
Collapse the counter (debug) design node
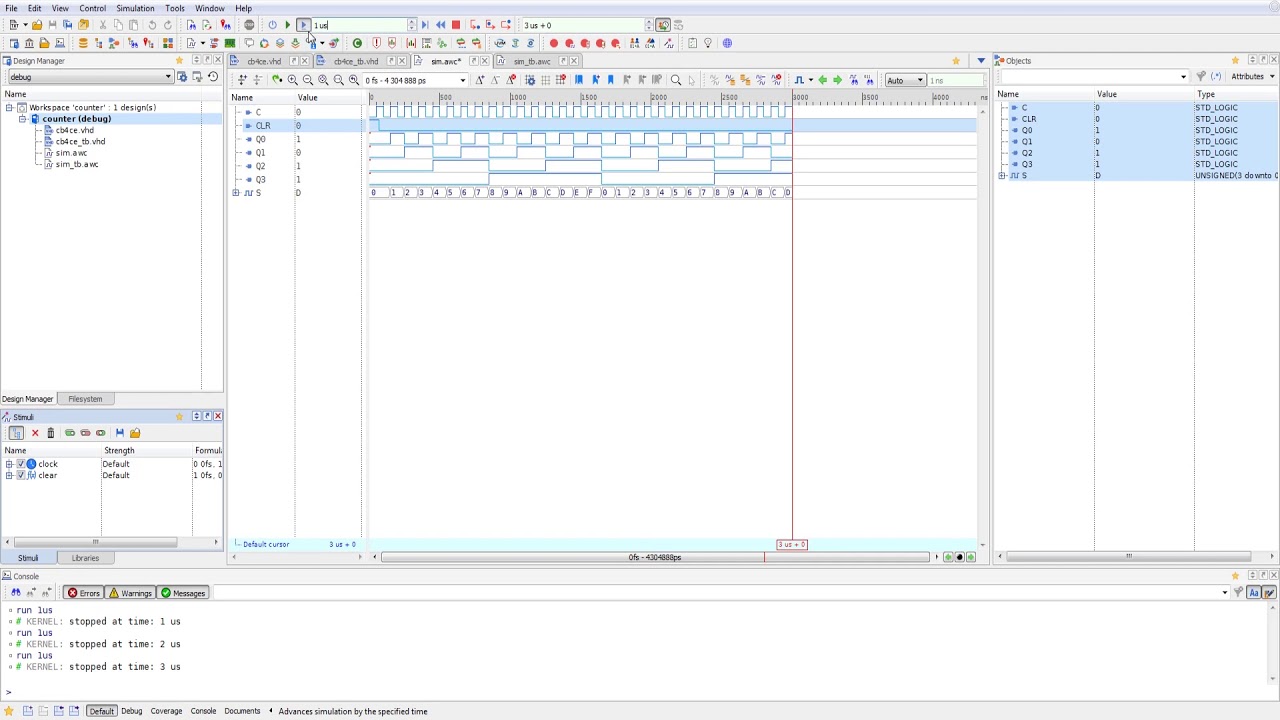pyautogui.click(x=22, y=119)
